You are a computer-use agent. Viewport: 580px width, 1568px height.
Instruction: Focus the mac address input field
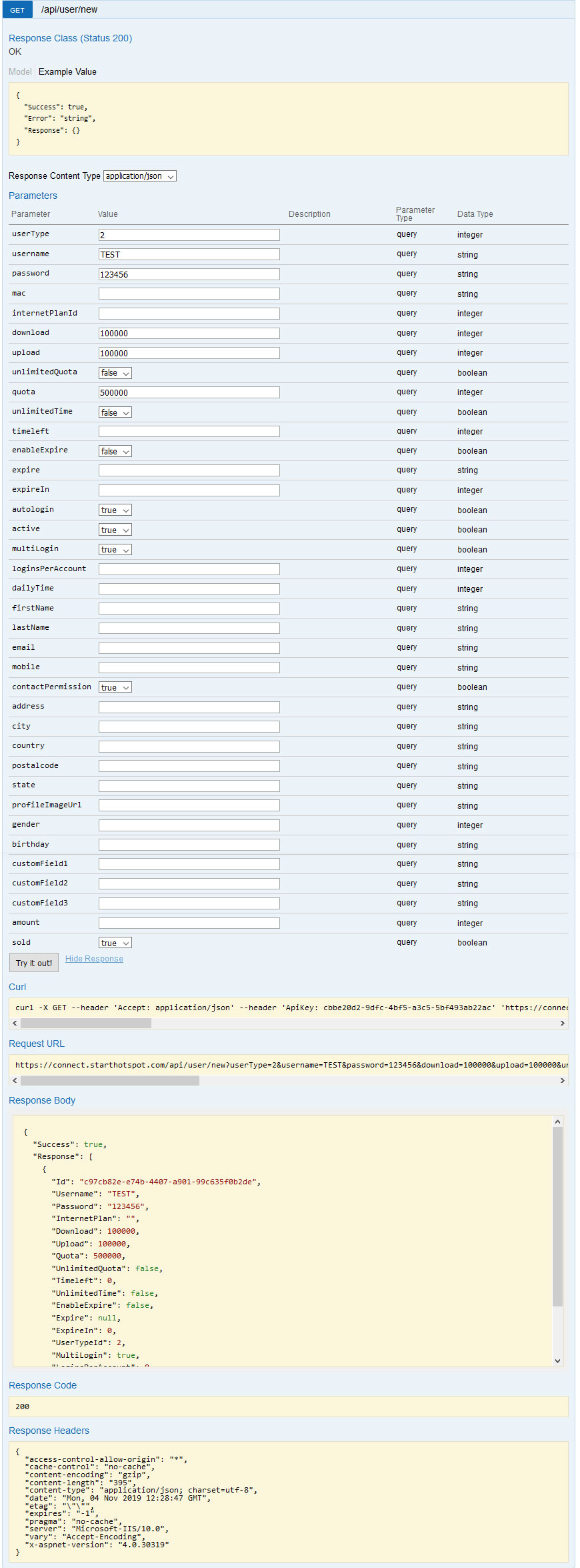point(189,294)
